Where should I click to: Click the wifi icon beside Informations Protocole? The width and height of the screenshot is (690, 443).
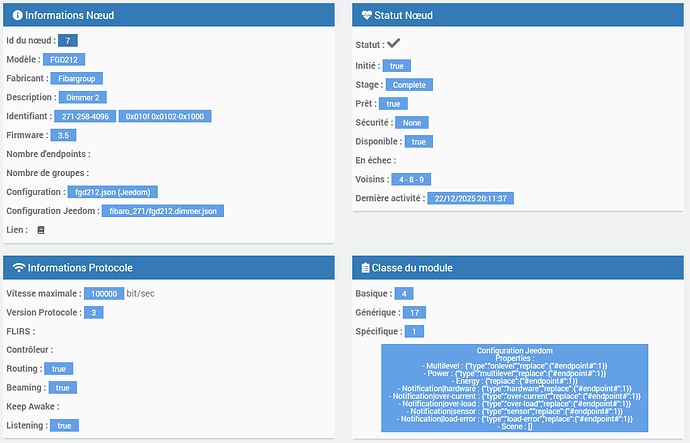point(18,268)
